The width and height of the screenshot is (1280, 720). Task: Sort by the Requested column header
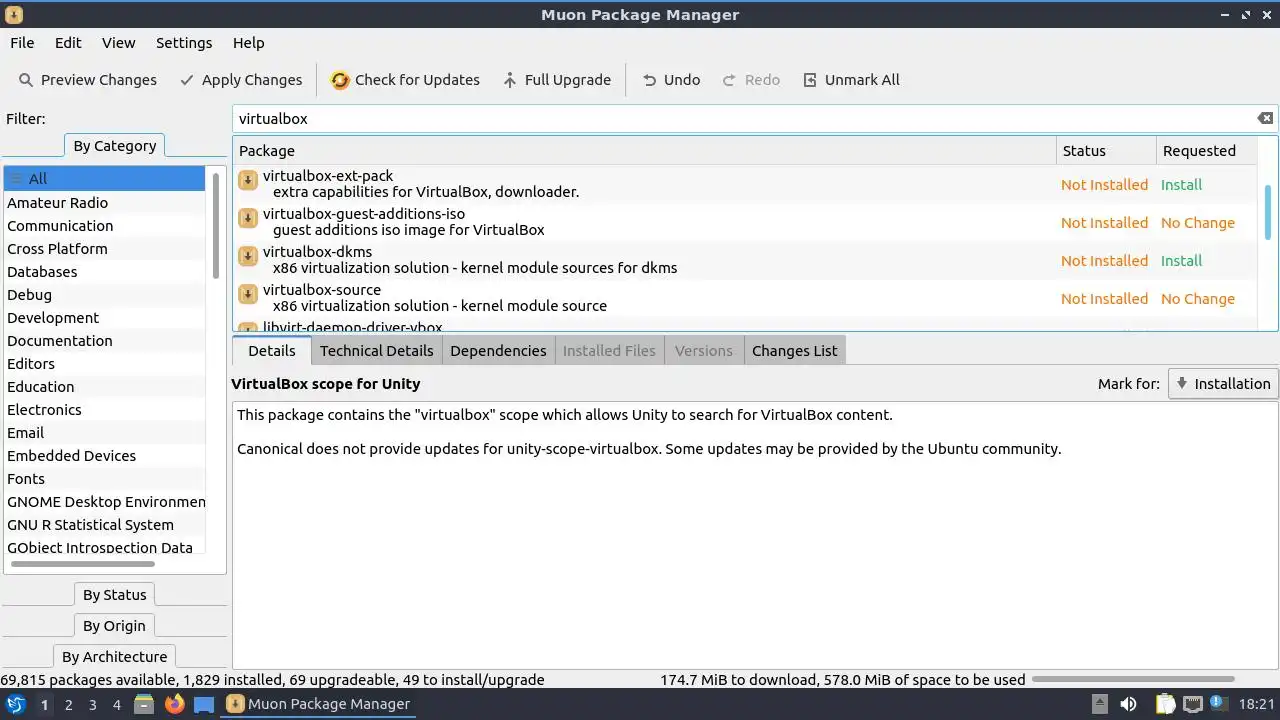coord(1206,151)
